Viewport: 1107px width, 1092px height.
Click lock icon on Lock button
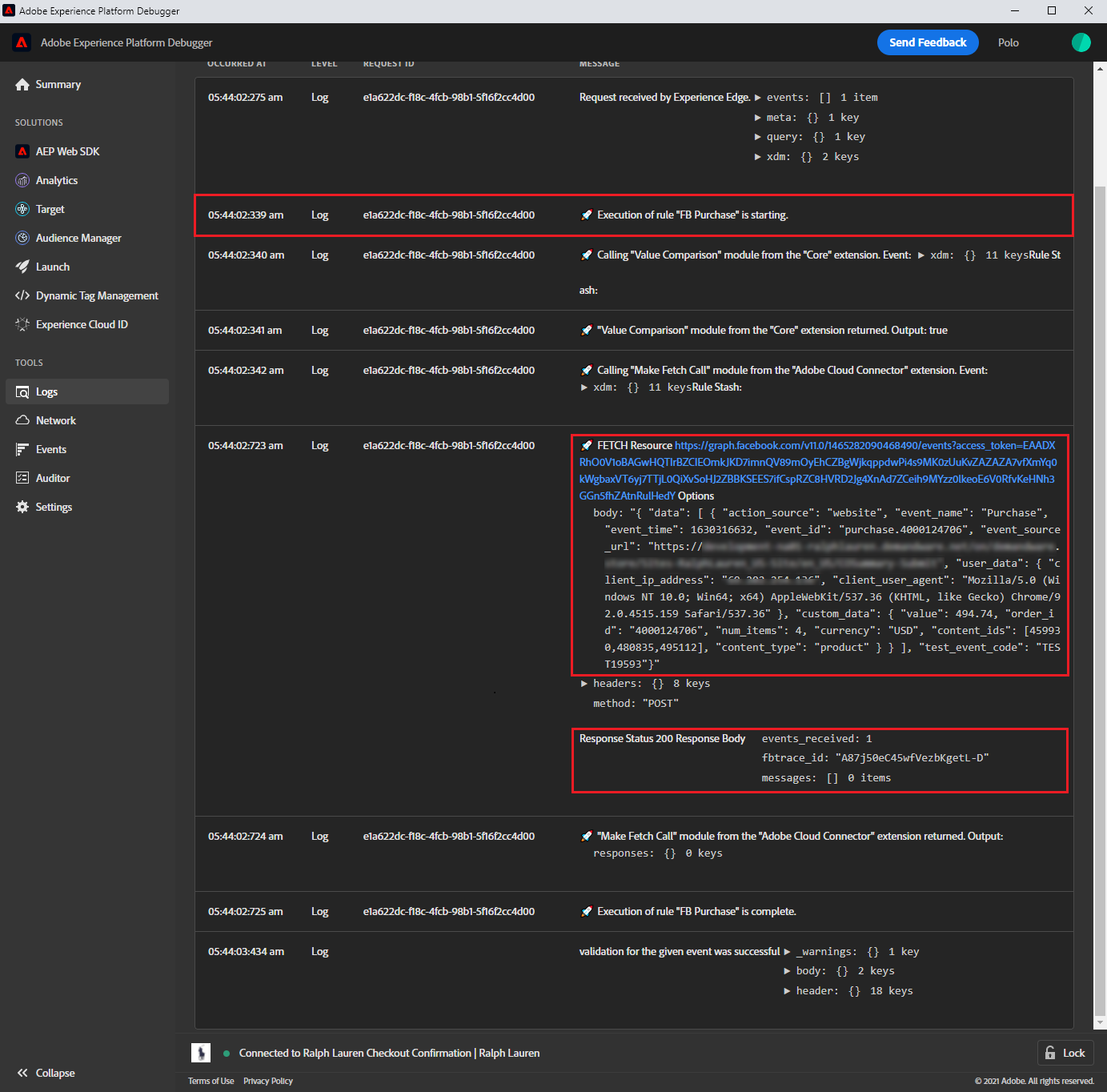(1050, 1053)
